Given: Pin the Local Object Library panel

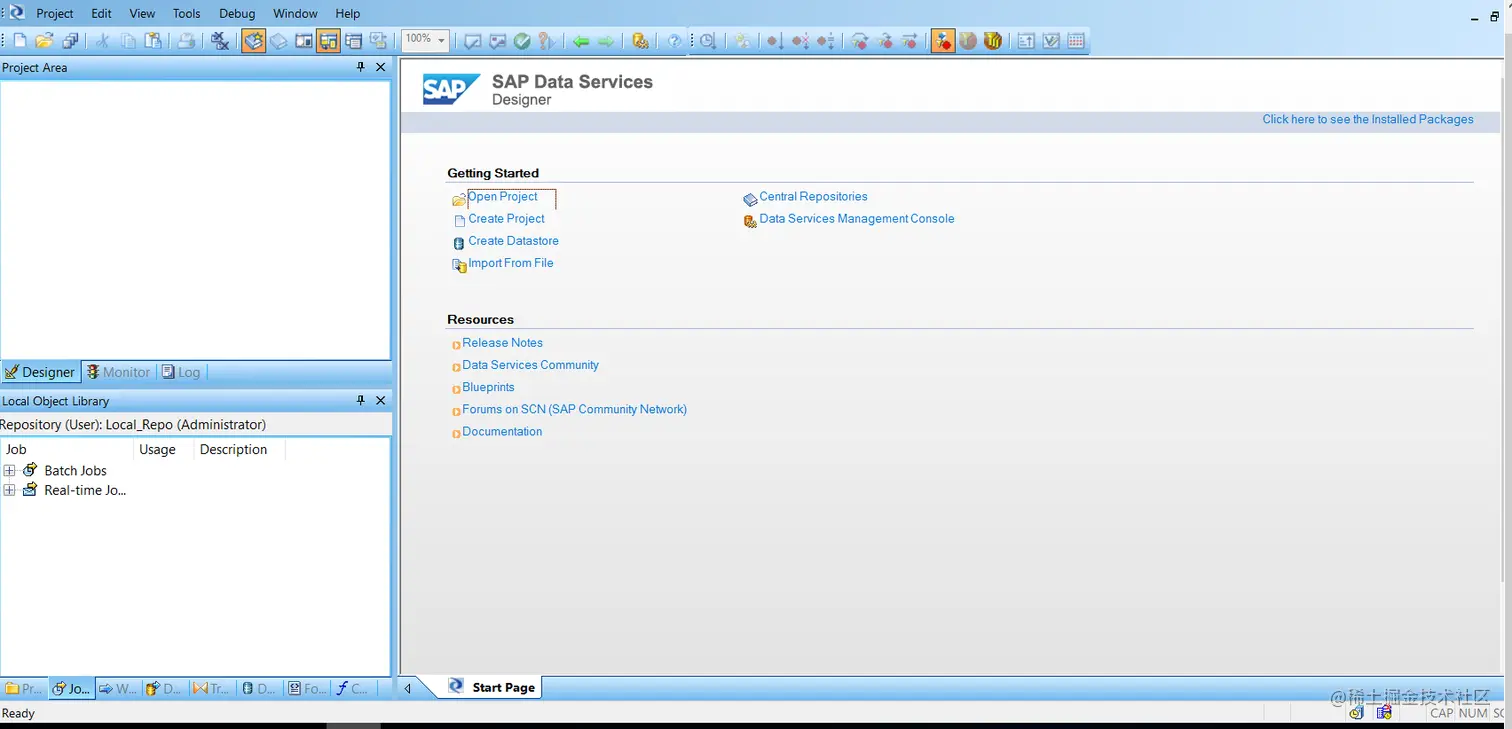Looking at the screenshot, I should coord(361,400).
